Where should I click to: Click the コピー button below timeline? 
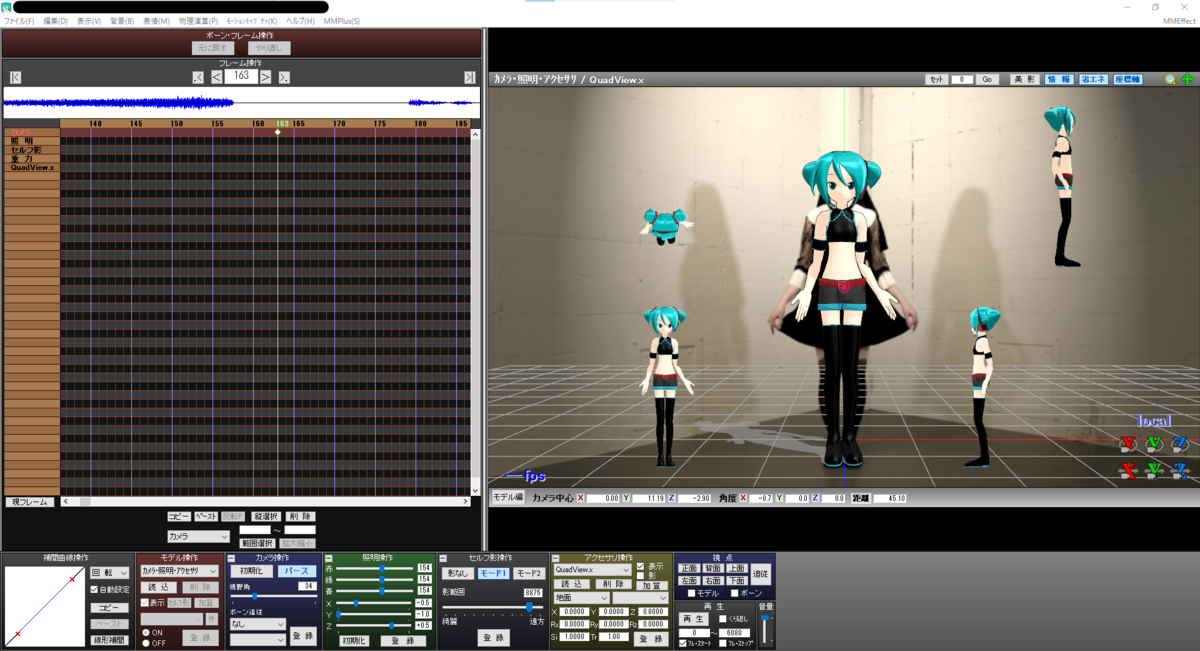[179, 517]
